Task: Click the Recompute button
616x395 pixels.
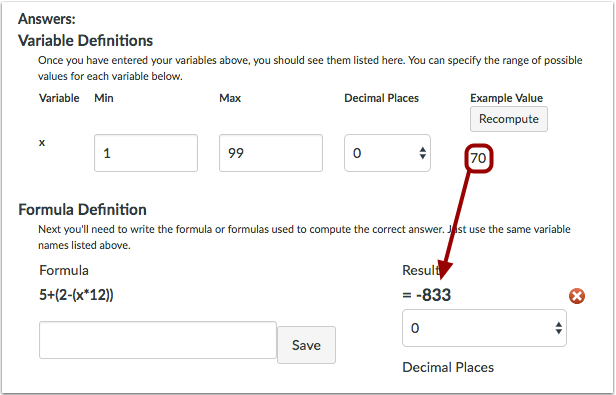Action: click(509, 119)
